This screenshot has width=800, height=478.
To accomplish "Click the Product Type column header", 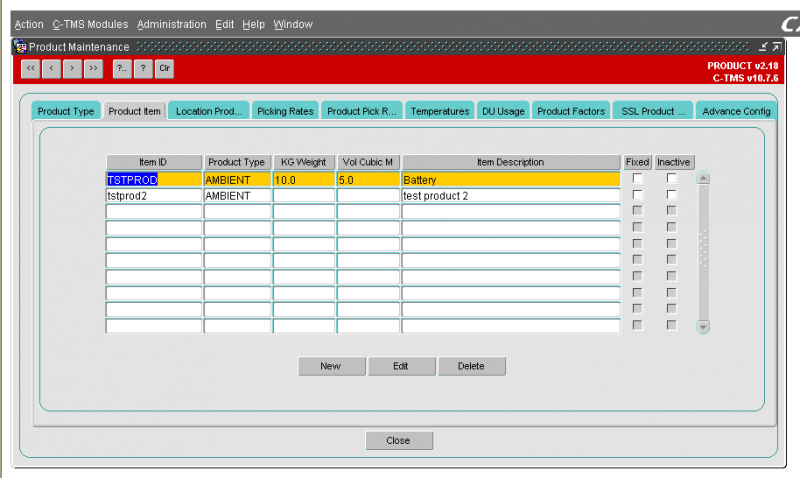I will (237, 162).
